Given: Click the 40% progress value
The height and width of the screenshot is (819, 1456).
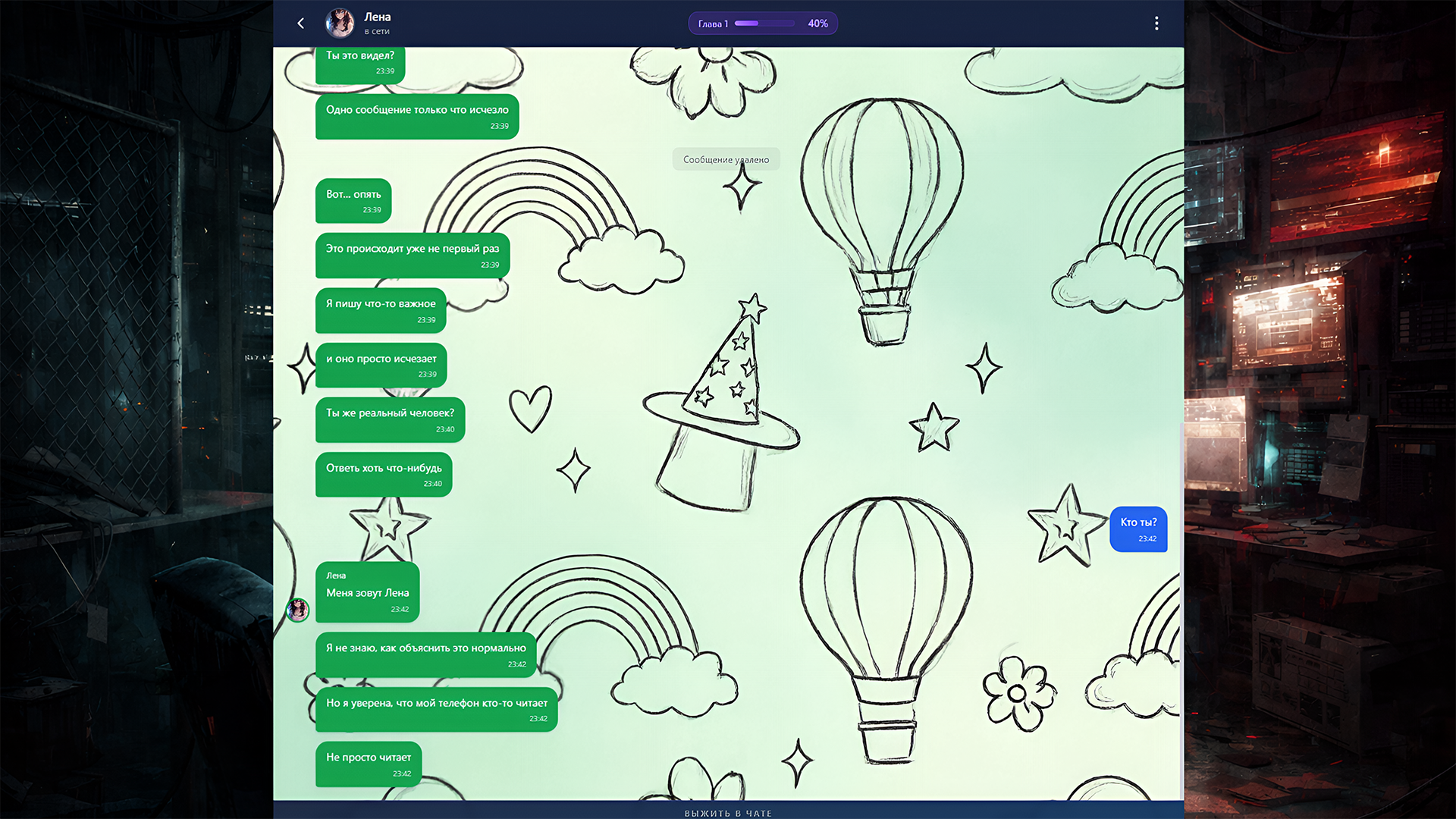Looking at the screenshot, I should 817,24.
